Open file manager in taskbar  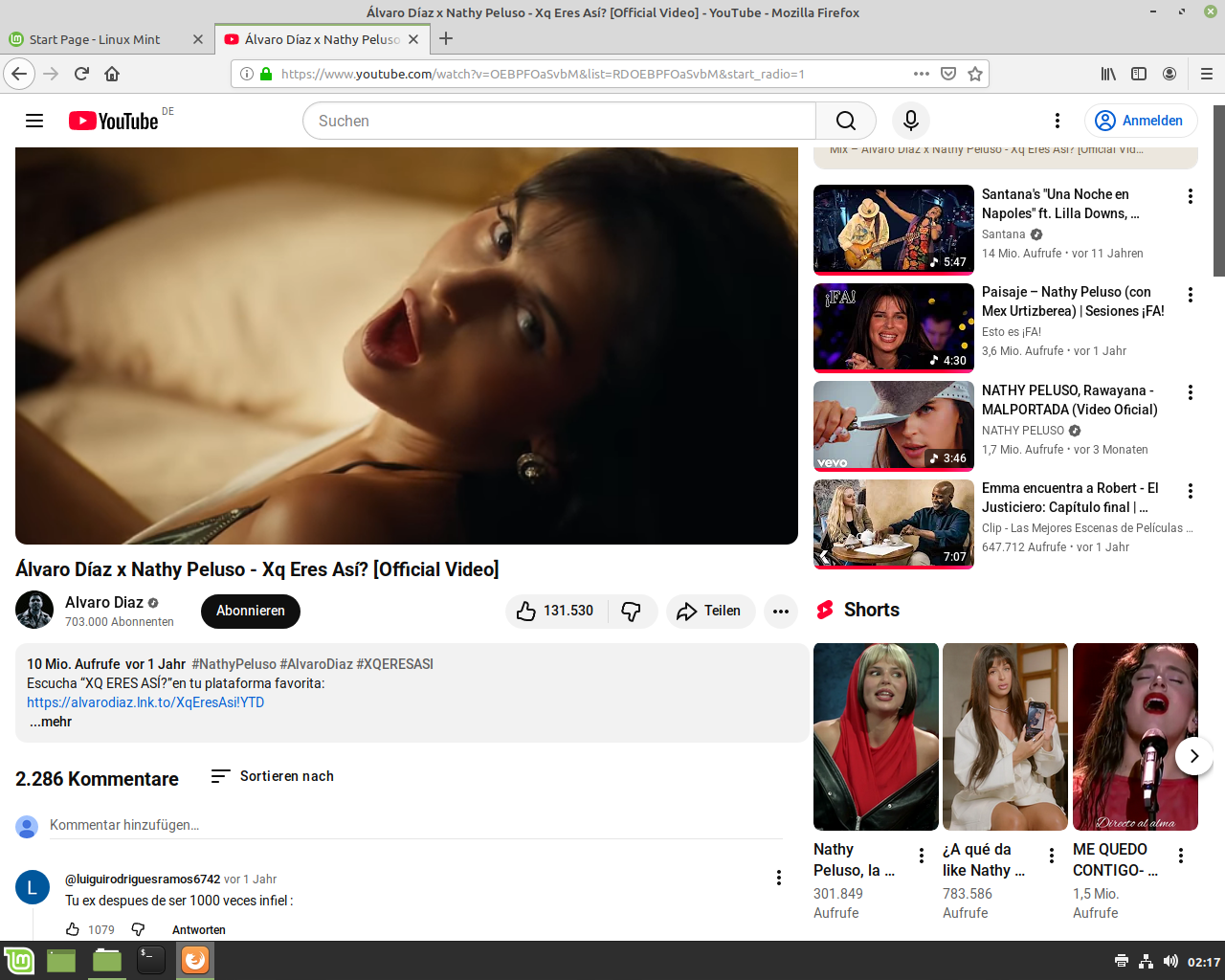[107, 960]
